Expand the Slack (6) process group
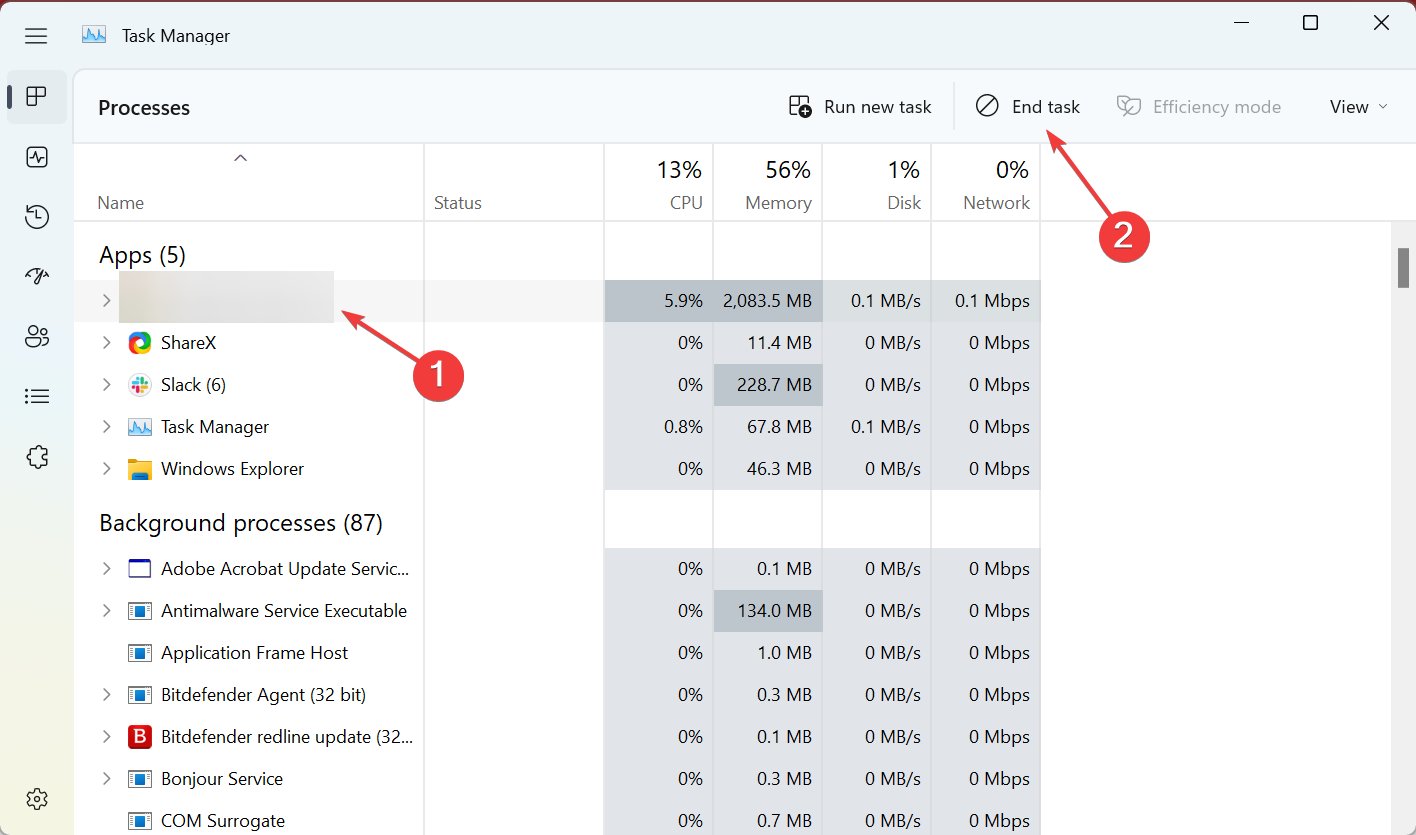The height and width of the screenshot is (835, 1416). click(x=107, y=385)
